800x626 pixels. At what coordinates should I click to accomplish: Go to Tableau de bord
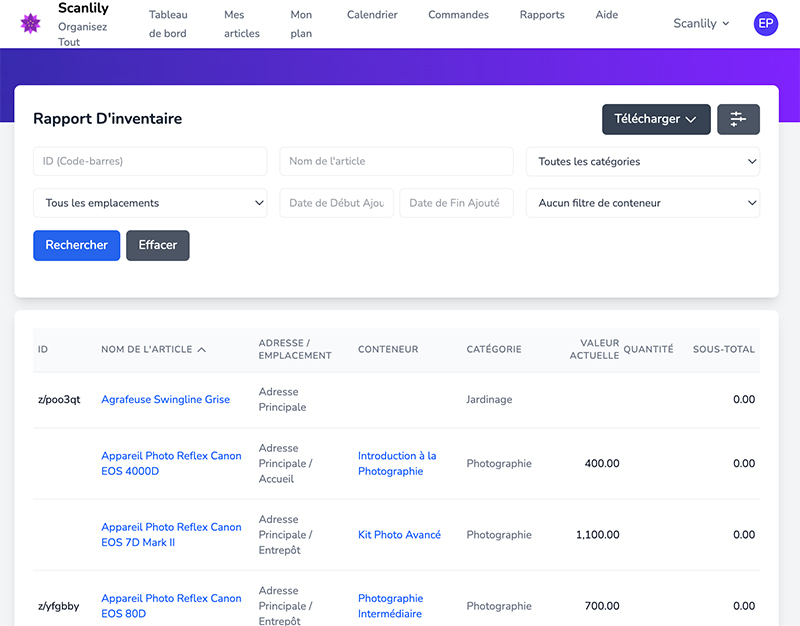pyautogui.click(x=168, y=24)
